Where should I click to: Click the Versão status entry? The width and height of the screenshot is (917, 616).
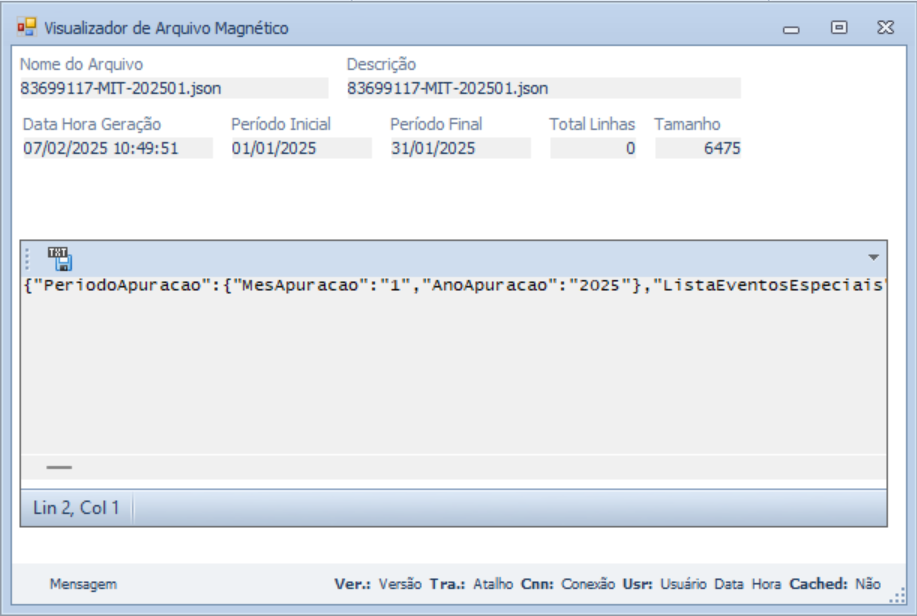[400, 584]
